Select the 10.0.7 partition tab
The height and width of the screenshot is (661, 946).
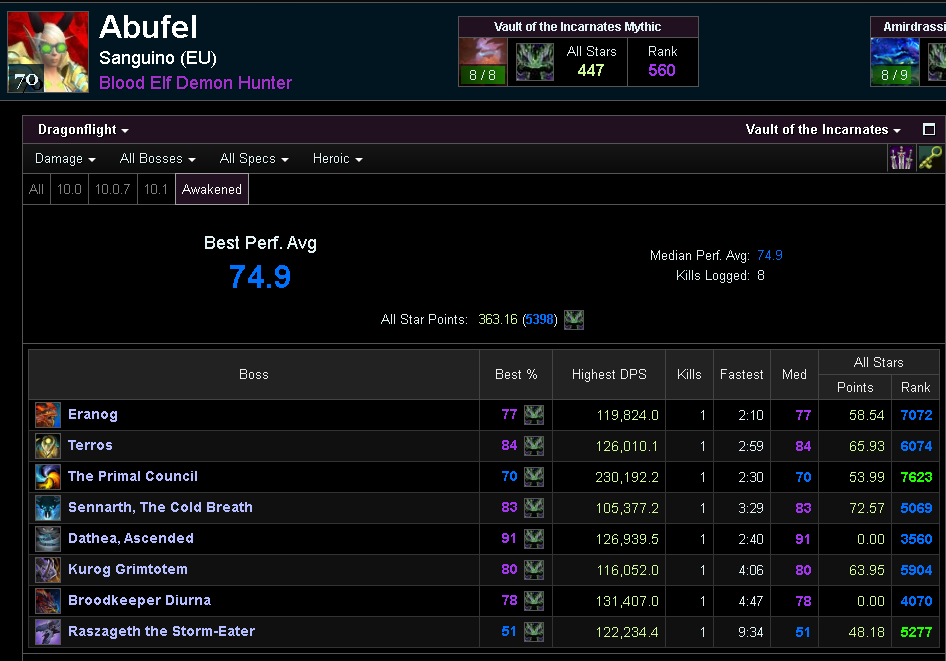[113, 189]
